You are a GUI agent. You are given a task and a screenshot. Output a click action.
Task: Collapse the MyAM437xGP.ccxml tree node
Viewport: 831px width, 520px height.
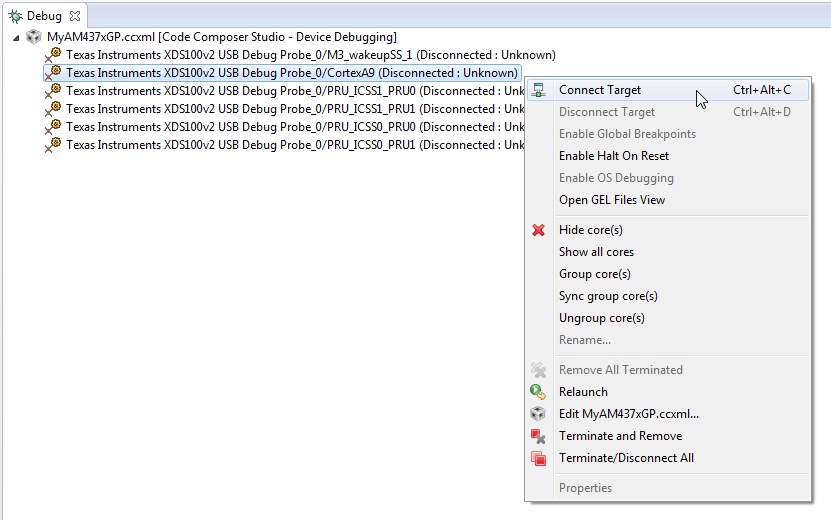tap(17, 37)
